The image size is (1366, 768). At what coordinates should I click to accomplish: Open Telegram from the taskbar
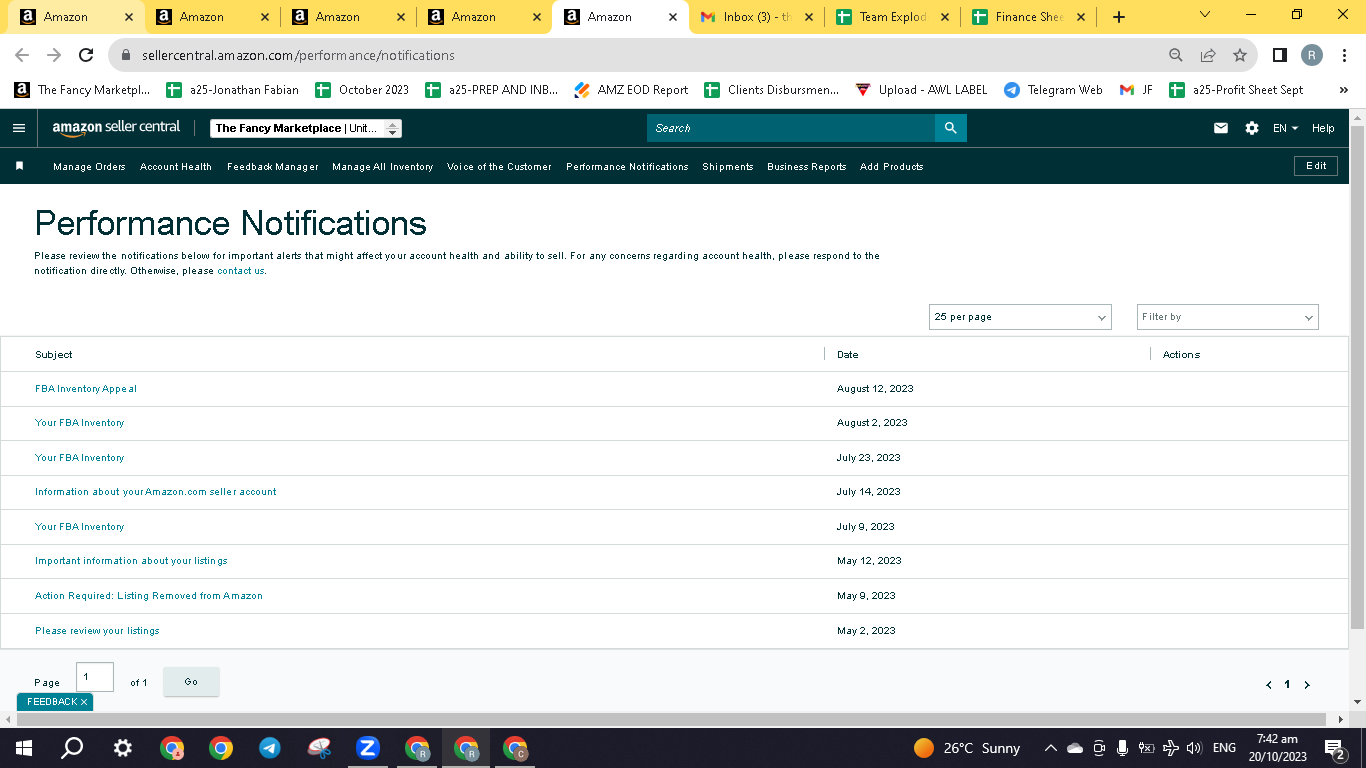coord(270,748)
